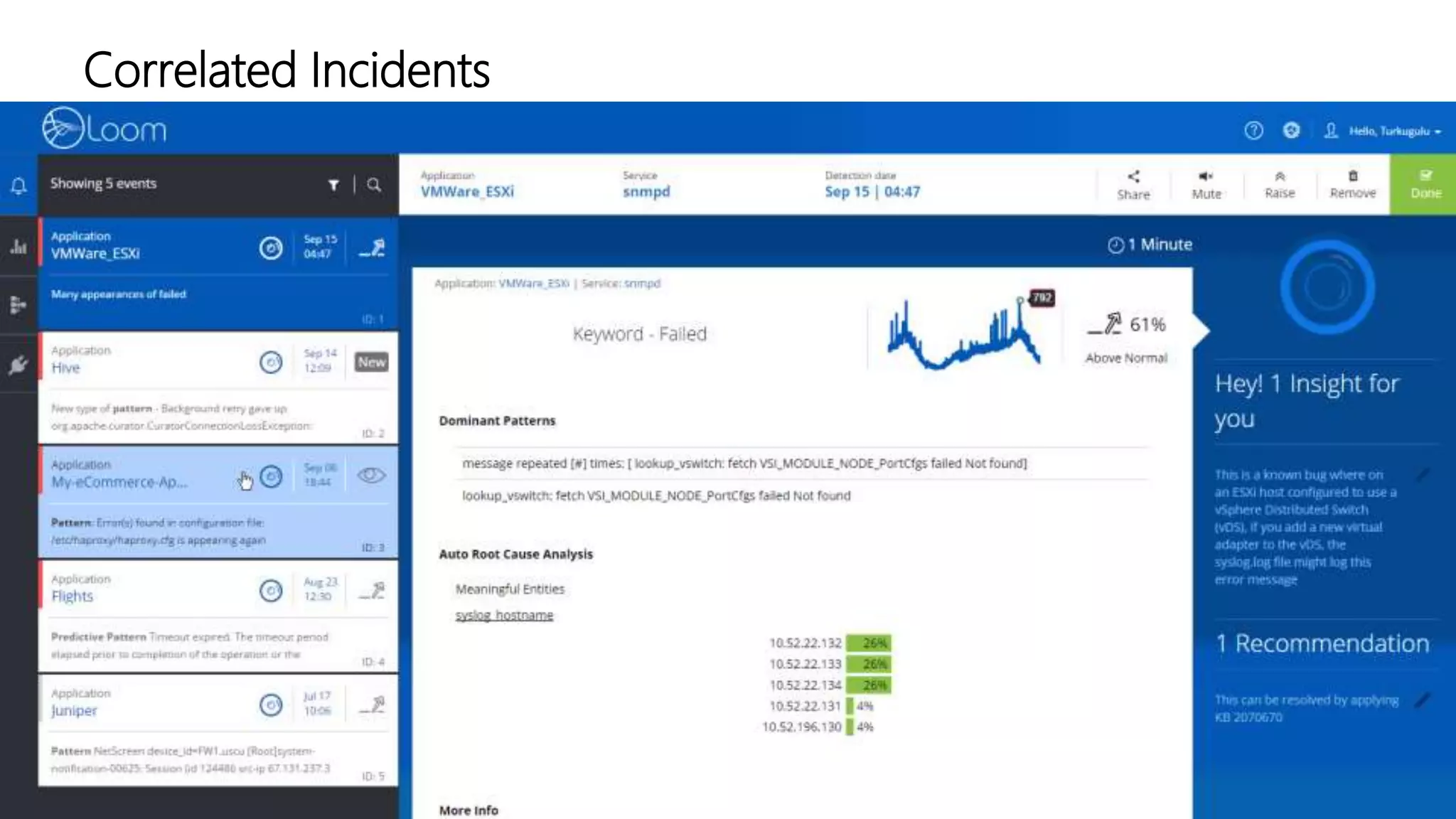This screenshot has width=1456, height=819.
Task: Click the 792 peak marker on chart
Action: pyautogui.click(x=1042, y=298)
